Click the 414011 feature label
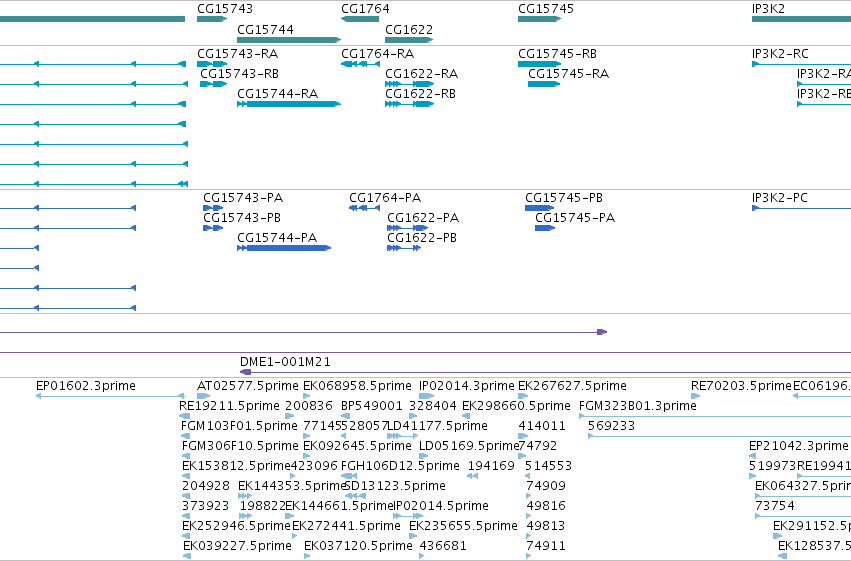851x561 pixels. pyautogui.click(x=542, y=426)
